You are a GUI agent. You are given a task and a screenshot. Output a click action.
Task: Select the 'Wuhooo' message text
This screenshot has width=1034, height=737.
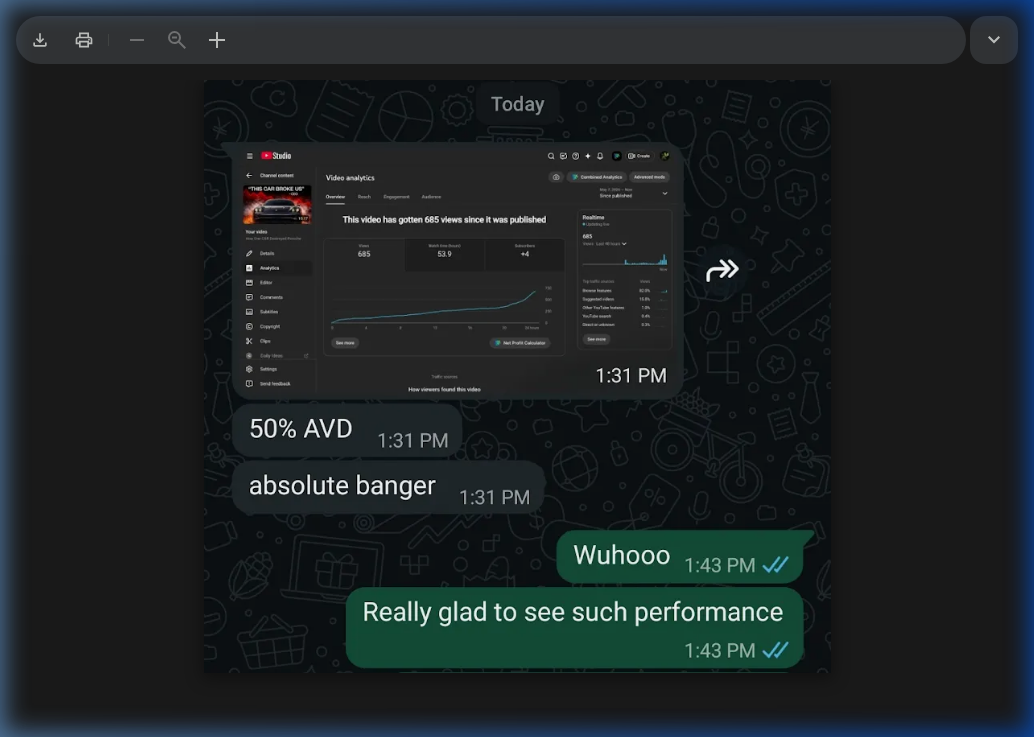tap(621, 555)
